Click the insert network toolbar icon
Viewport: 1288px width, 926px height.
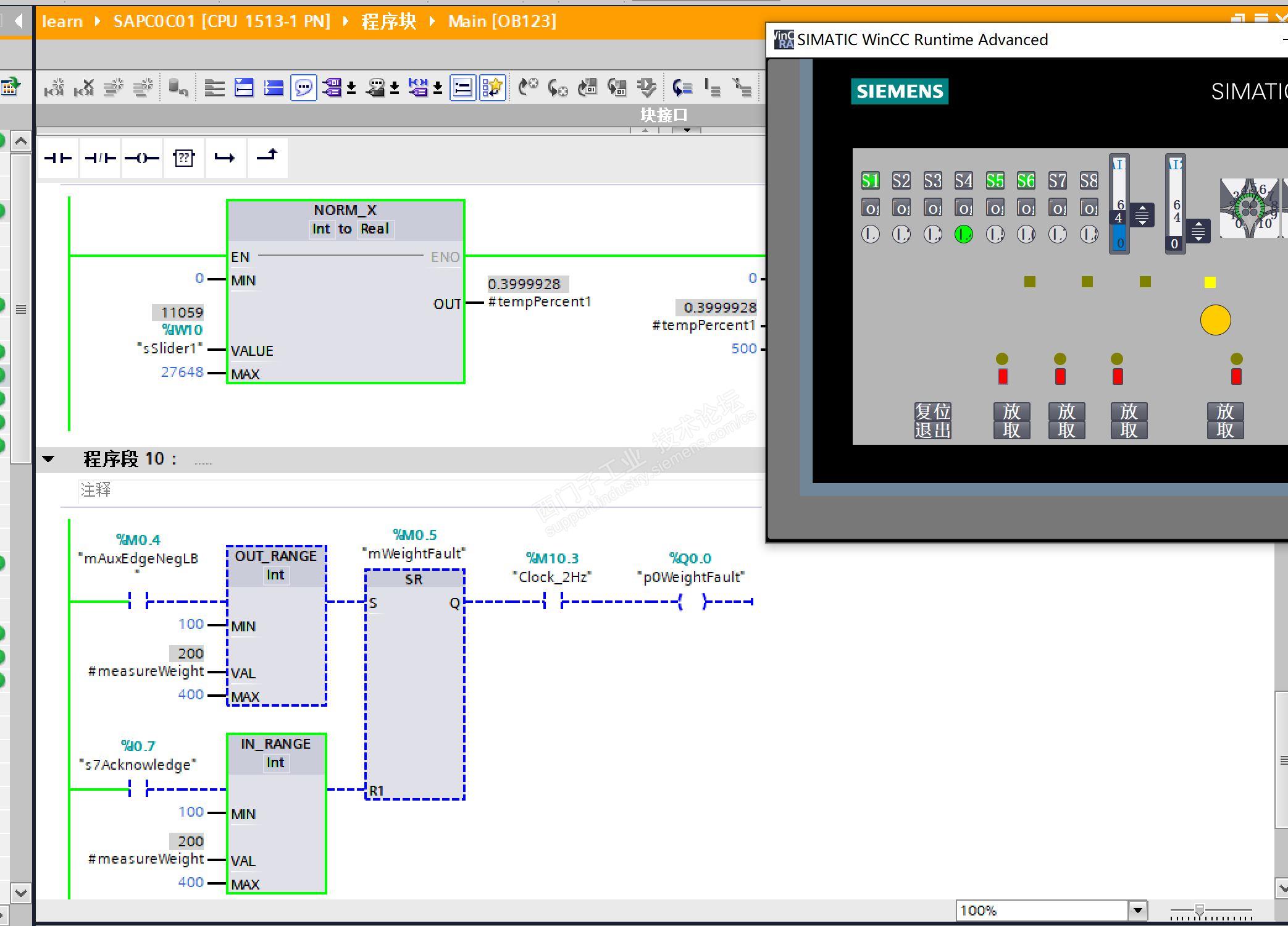coord(54,88)
